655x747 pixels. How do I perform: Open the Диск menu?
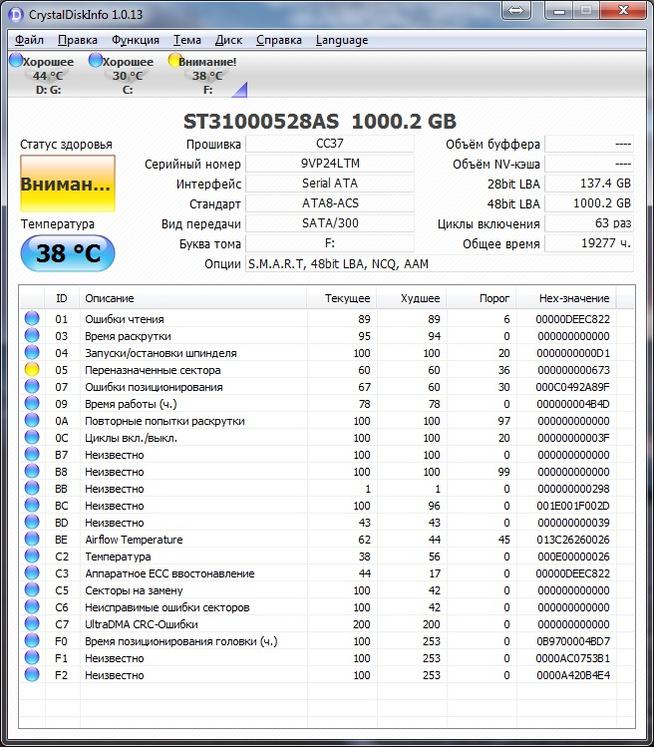click(228, 40)
